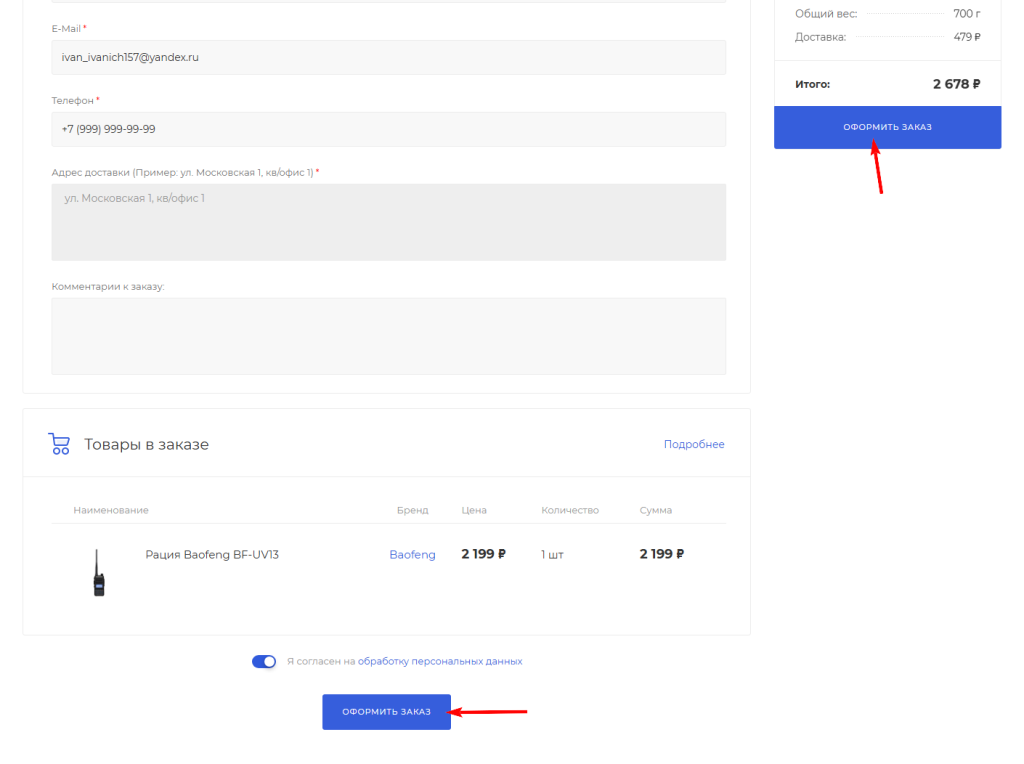
Task: Click the Товары в заказе section heading
Action: coord(146,444)
